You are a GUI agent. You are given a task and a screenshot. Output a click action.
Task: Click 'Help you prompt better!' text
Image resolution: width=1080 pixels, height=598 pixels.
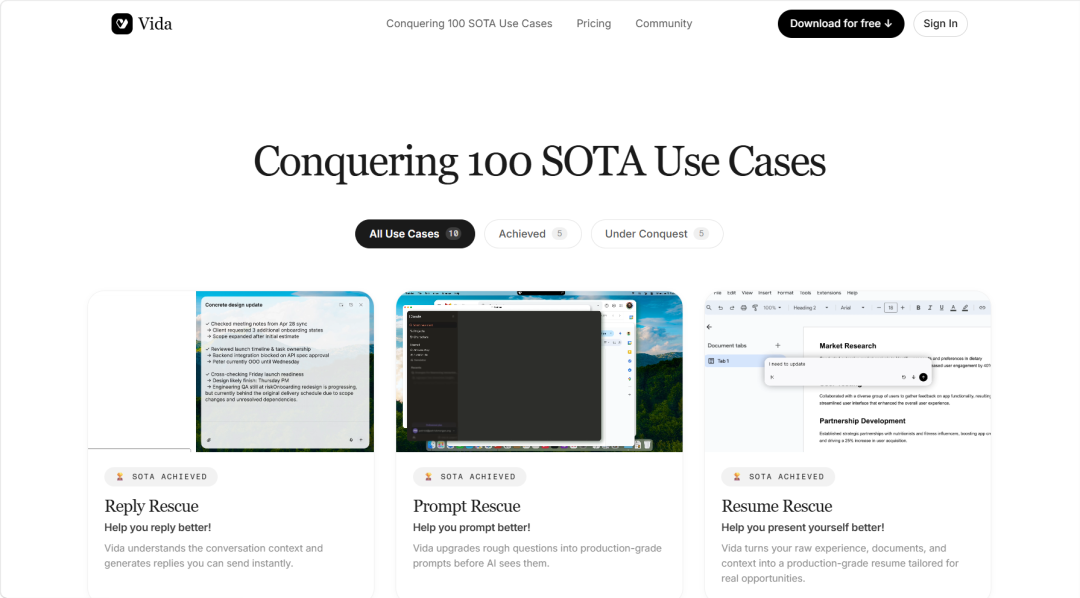[472, 528]
